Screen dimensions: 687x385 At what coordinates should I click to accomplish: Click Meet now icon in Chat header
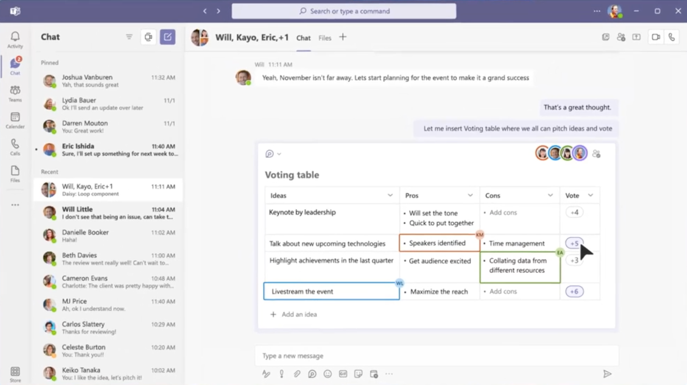point(149,37)
